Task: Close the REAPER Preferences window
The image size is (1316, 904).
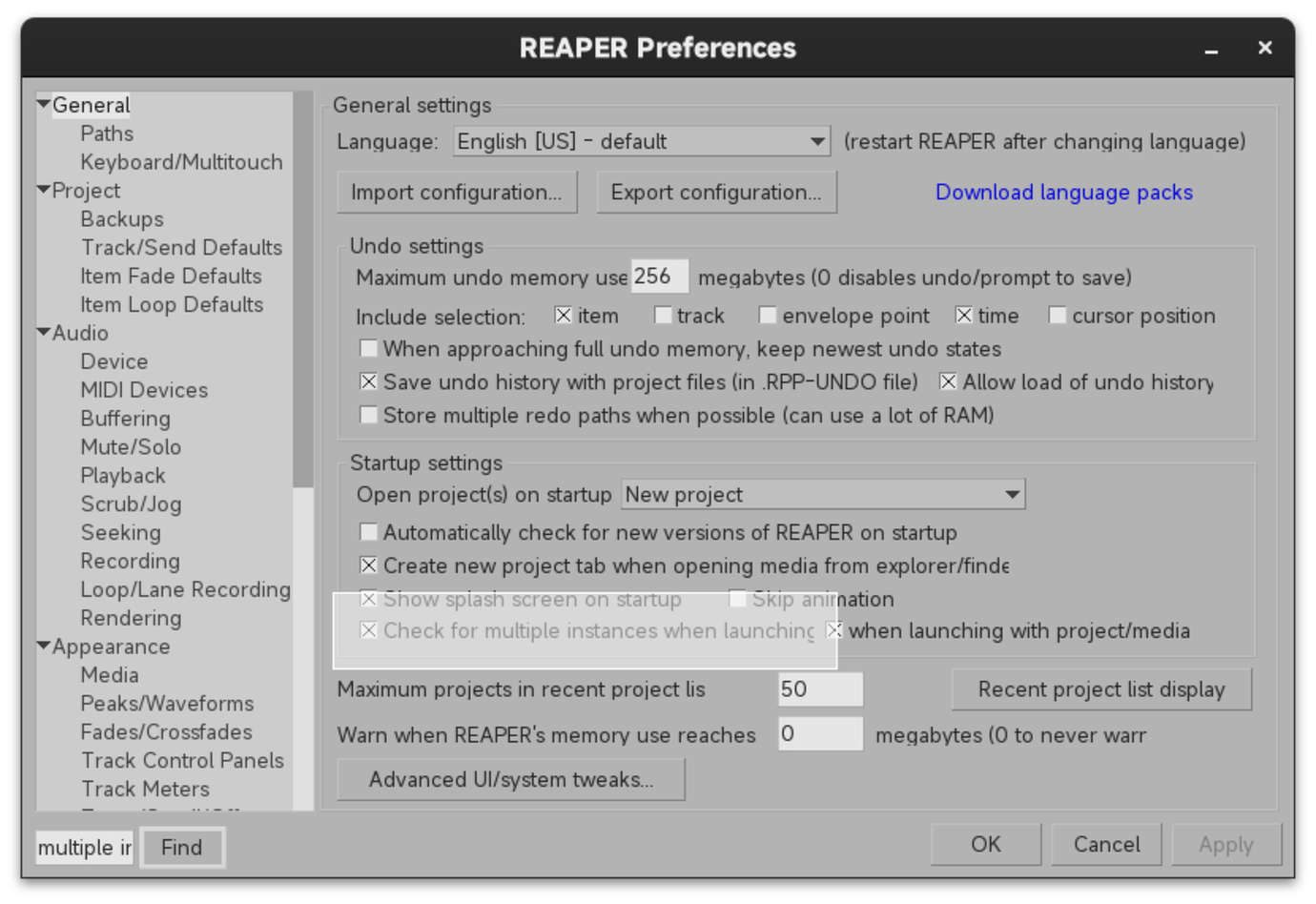Action: click(1265, 48)
